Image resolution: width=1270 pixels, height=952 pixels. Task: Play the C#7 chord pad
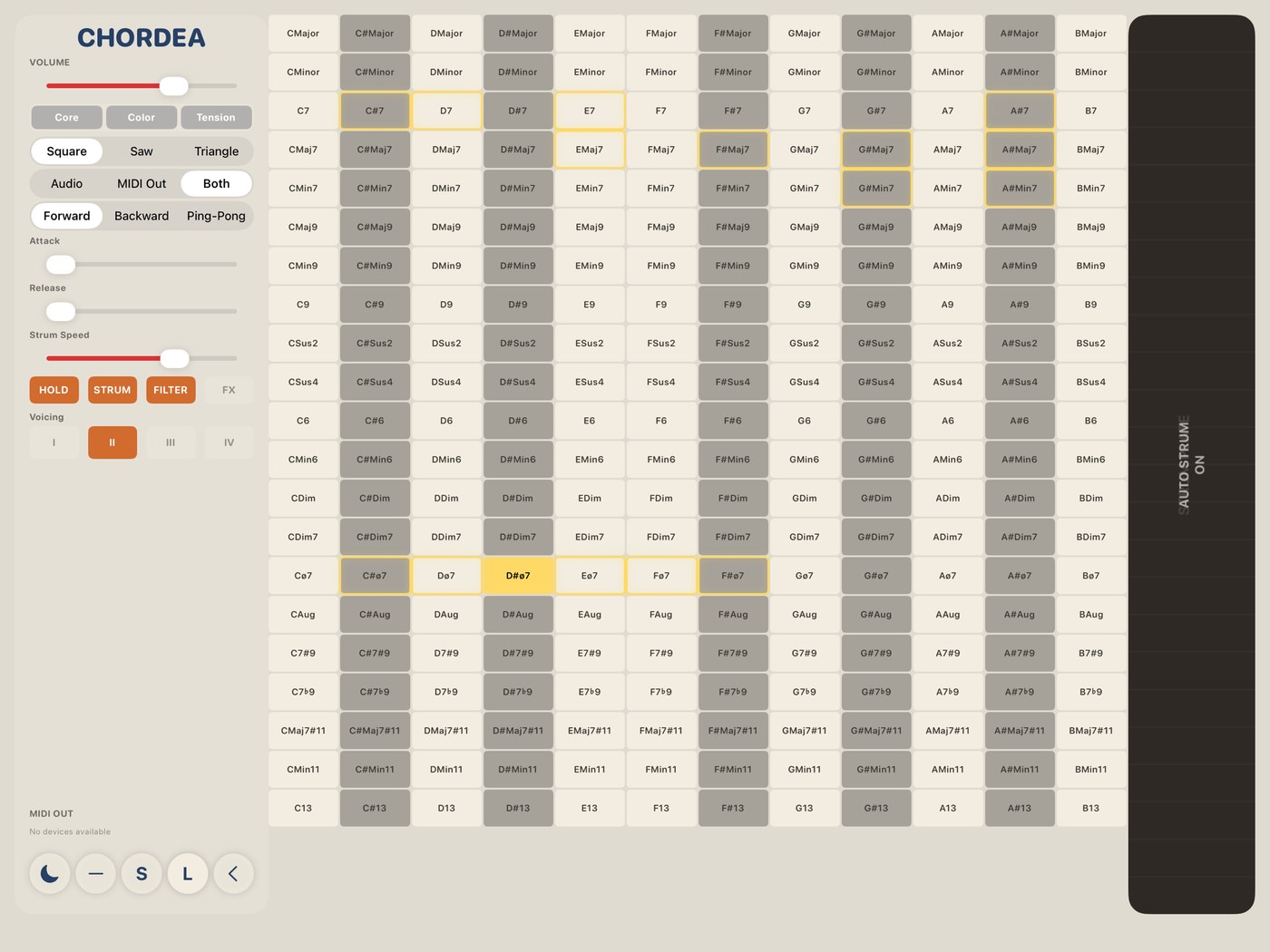(375, 111)
